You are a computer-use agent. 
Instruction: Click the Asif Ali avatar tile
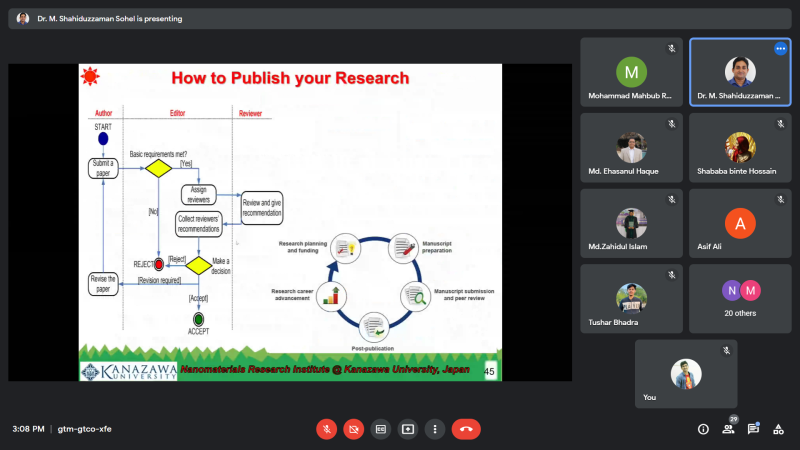tap(740, 223)
